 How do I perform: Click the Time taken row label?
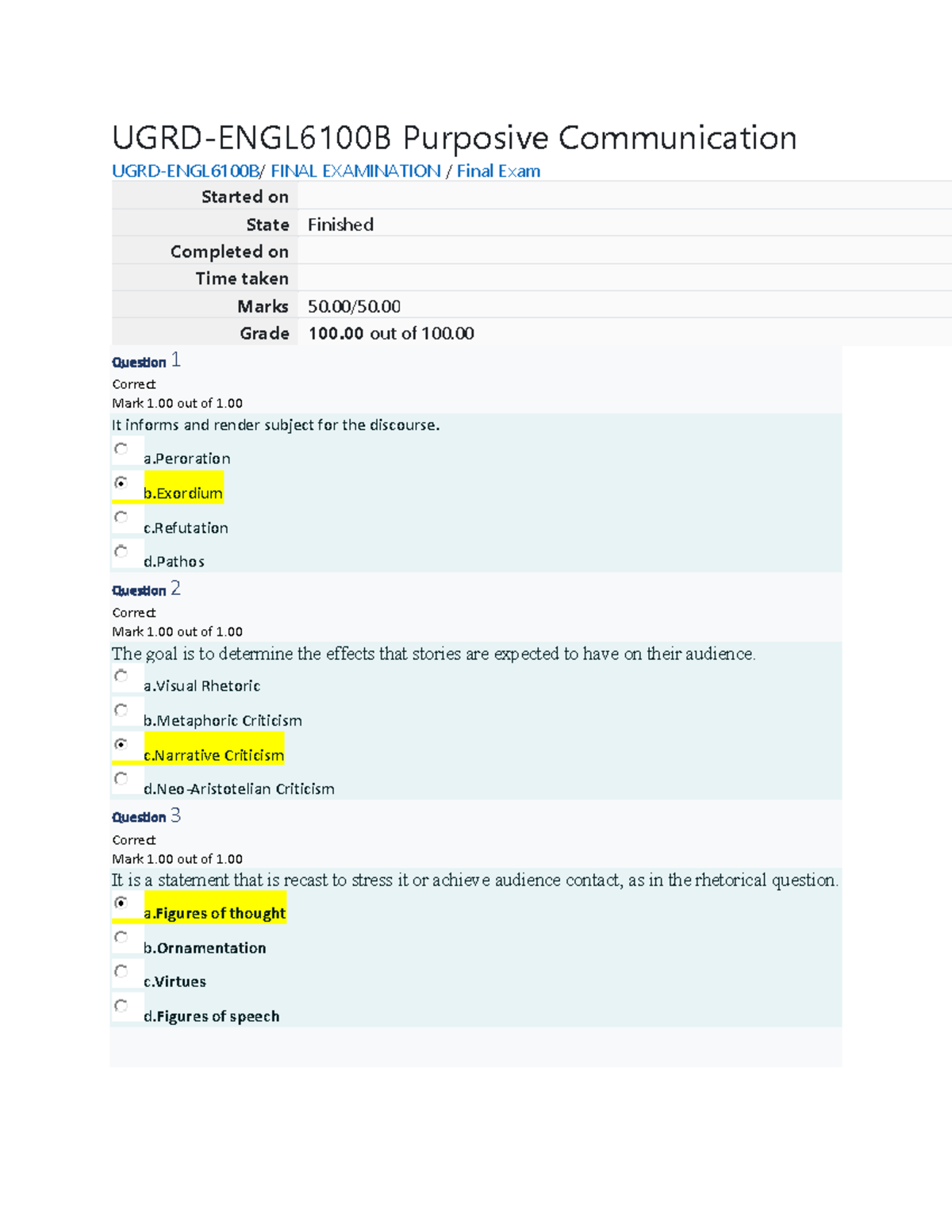click(242, 279)
